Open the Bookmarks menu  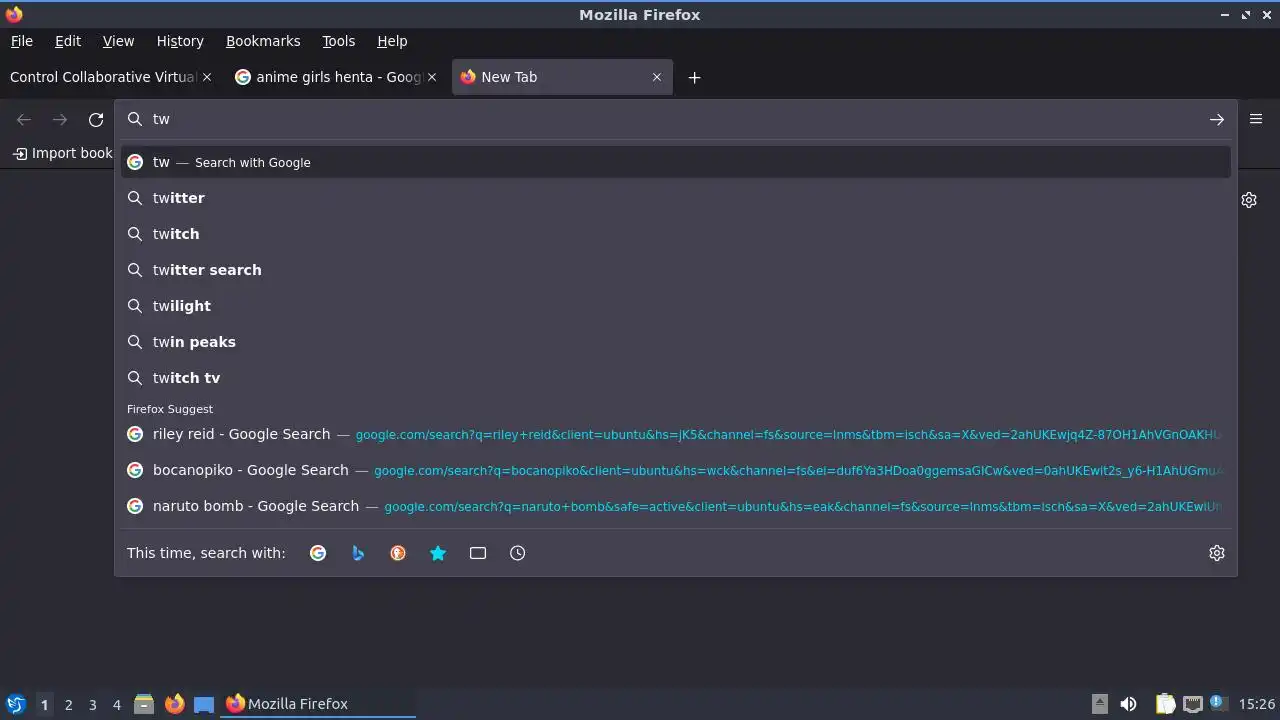point(263,41)
